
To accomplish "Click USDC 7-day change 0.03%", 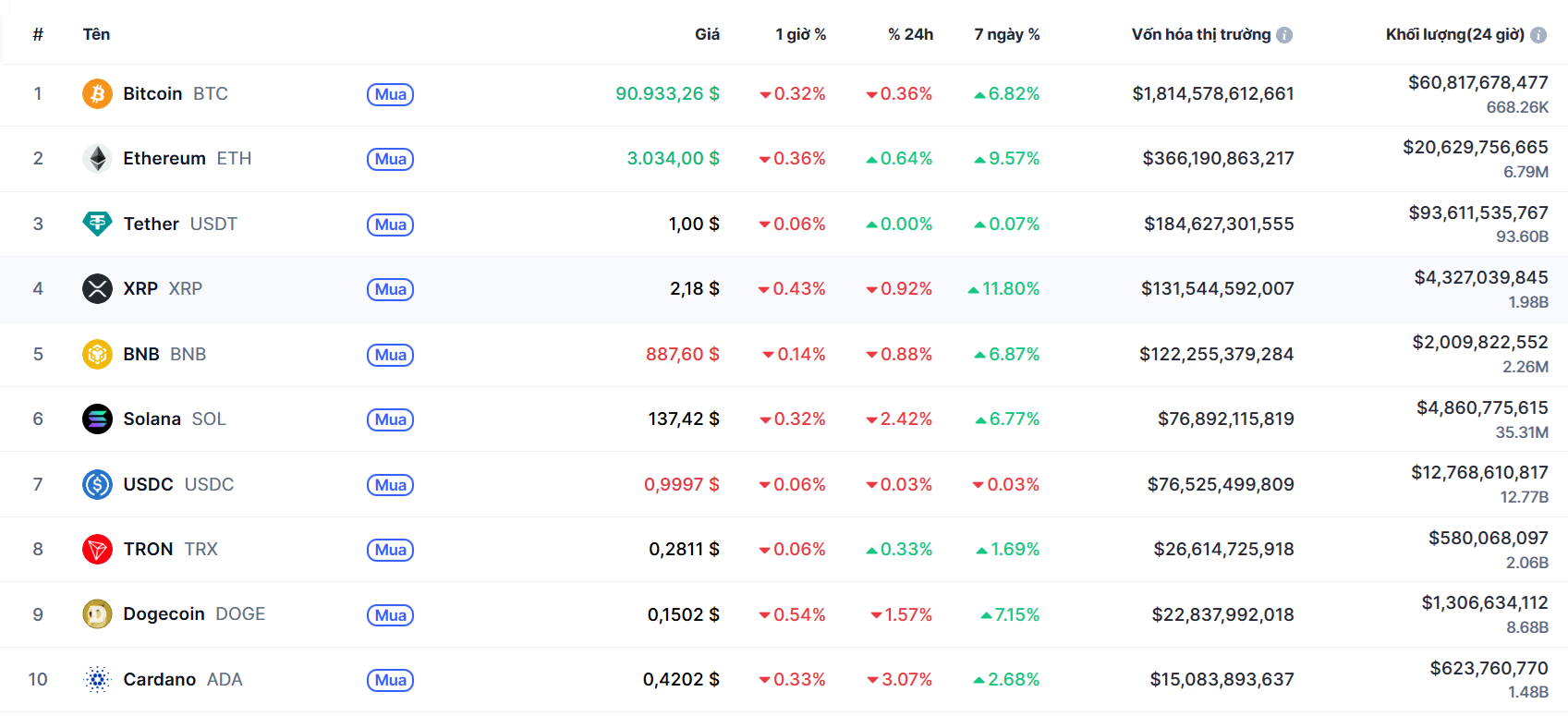I will pyautogui.click(x=1005, y=484).
